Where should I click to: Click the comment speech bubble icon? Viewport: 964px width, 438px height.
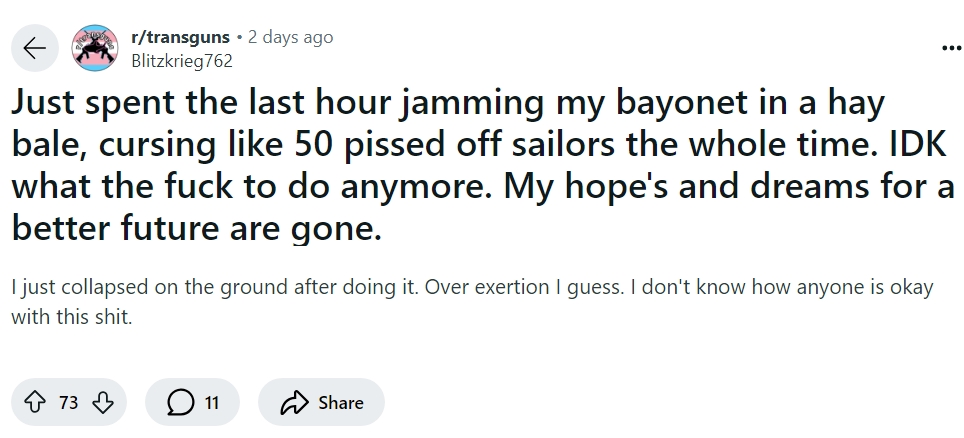pyautogui.click(x=182, y=403)
